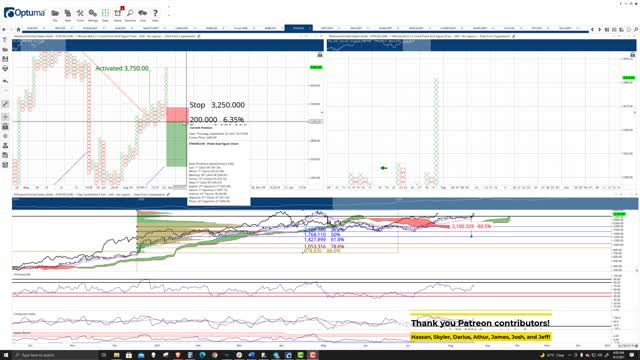This screenshot has width=640, height=360.
Task: Click the undo arrow in left tool sidebar
Action: click(x=5, y=81)
